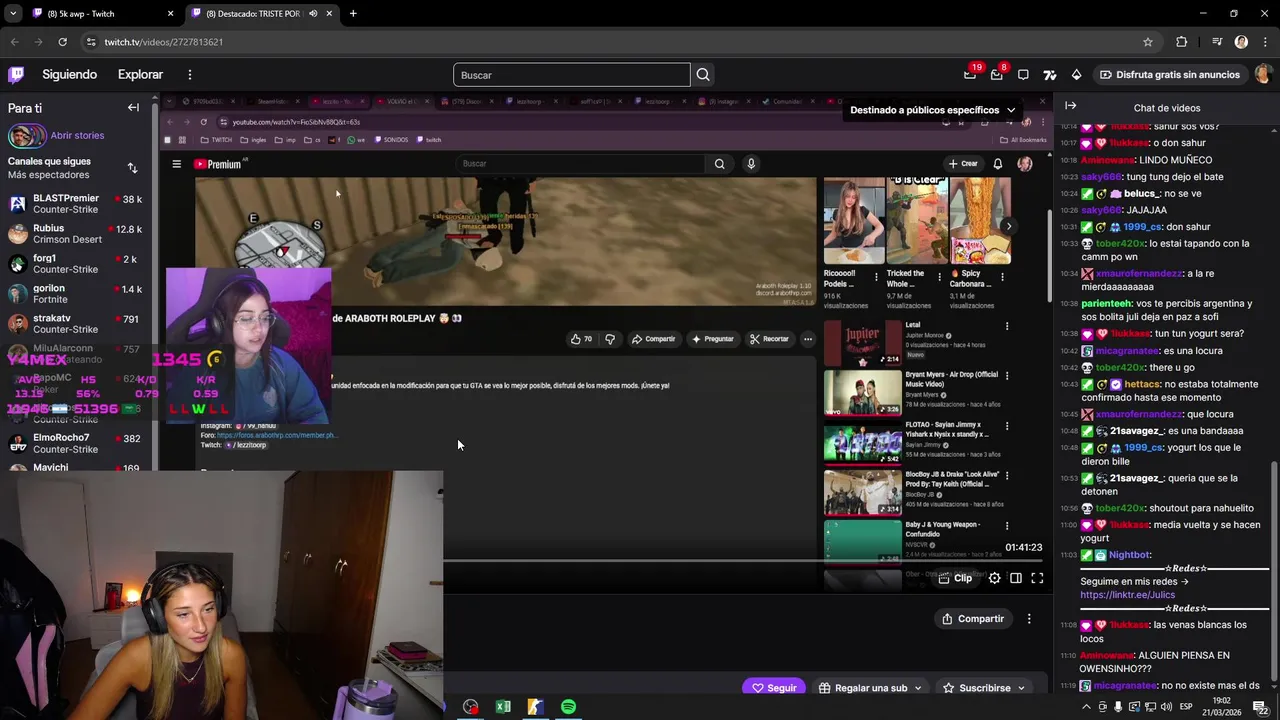Click the Nightbot username in chat
Viewport: 1280px width, 720px height.
point(1129,555)
